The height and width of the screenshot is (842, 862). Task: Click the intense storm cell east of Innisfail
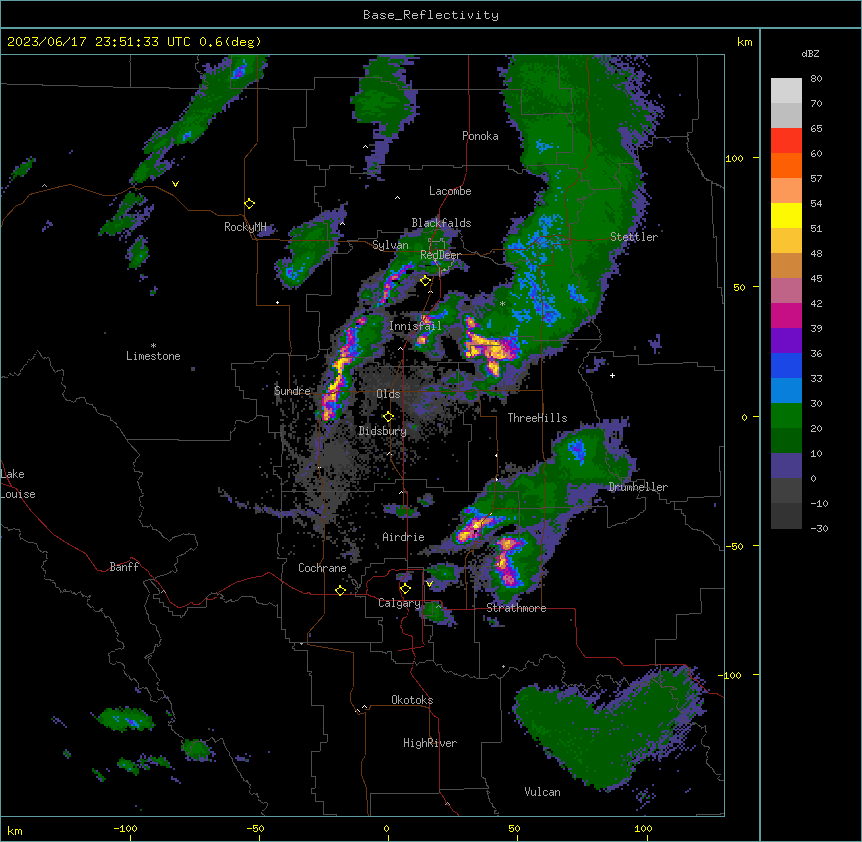[491, 348]
